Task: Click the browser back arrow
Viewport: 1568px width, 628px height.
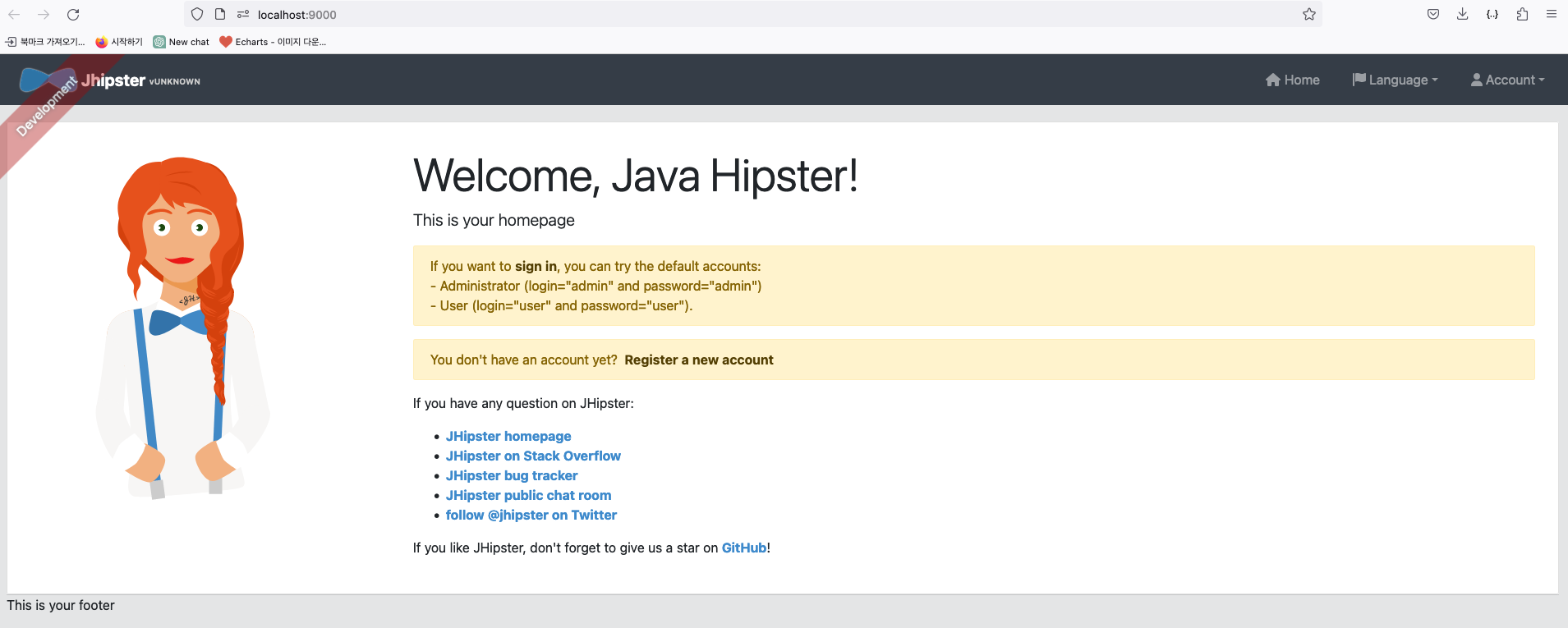Action: [14, 14]
